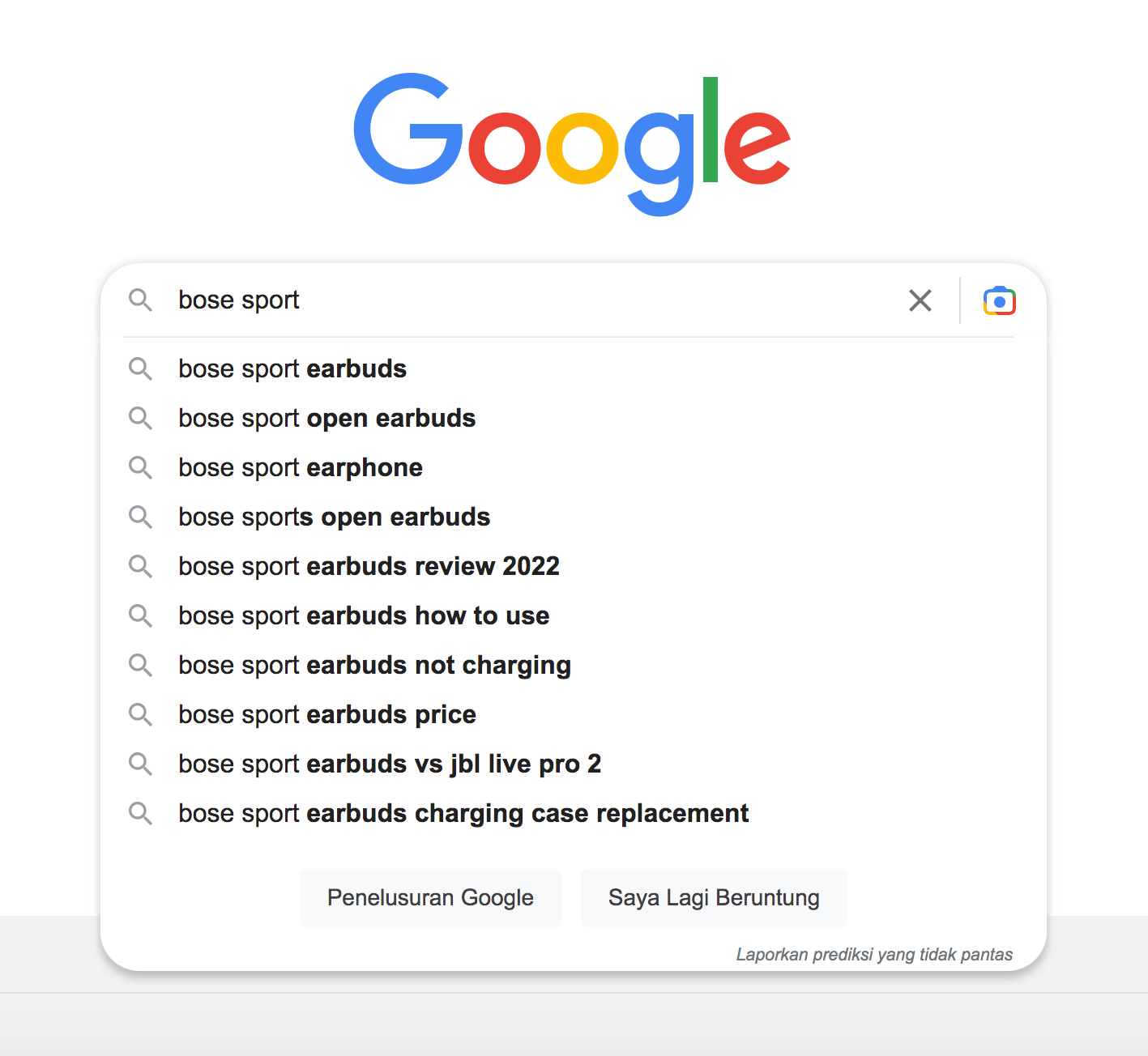The width and height of the screenshot is (1148, 1056).
Task: Select the suggestion 'bose sport open earbuds'
Action: point(326,419)
